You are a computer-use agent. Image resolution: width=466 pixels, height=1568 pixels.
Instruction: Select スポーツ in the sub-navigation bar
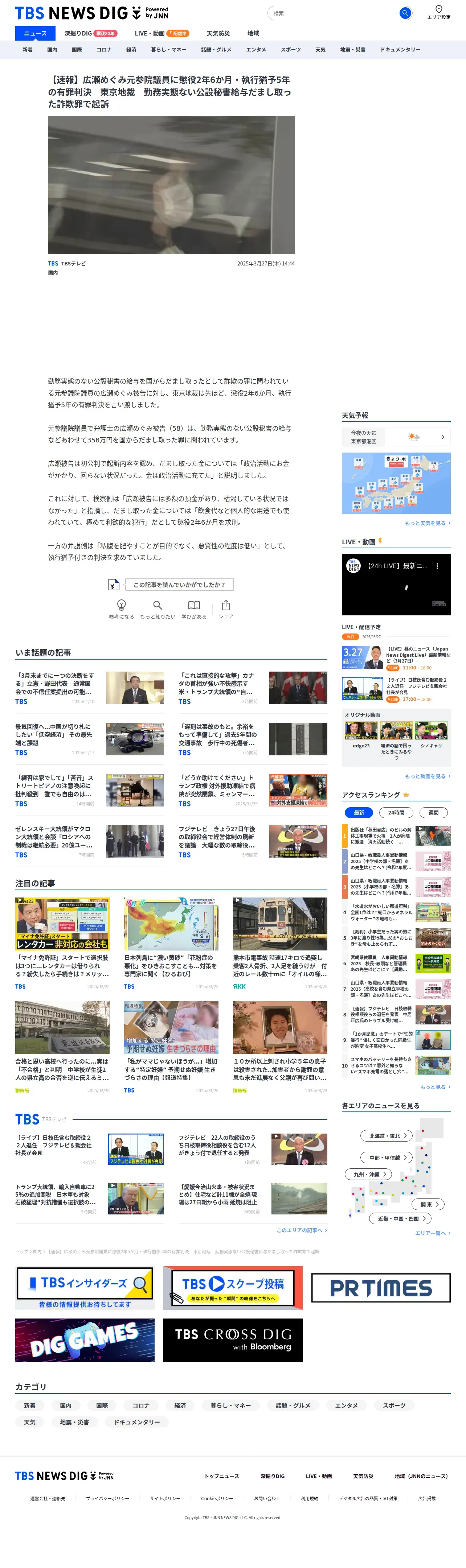click(x=291, y=50)
